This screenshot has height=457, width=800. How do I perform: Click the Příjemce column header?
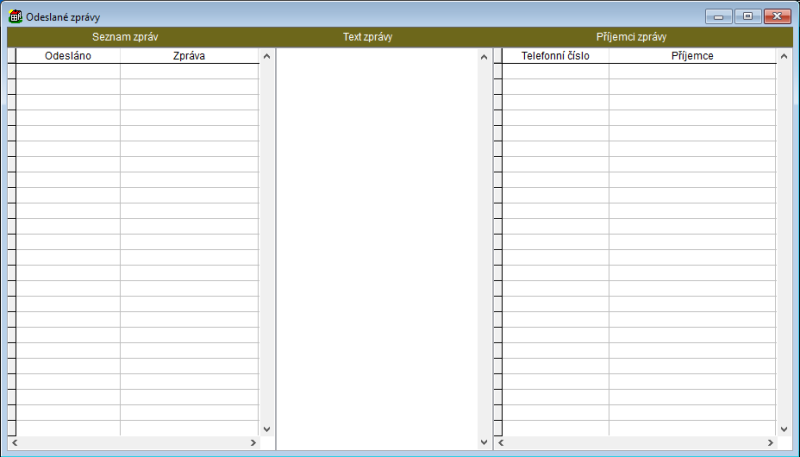click(691, 57)
